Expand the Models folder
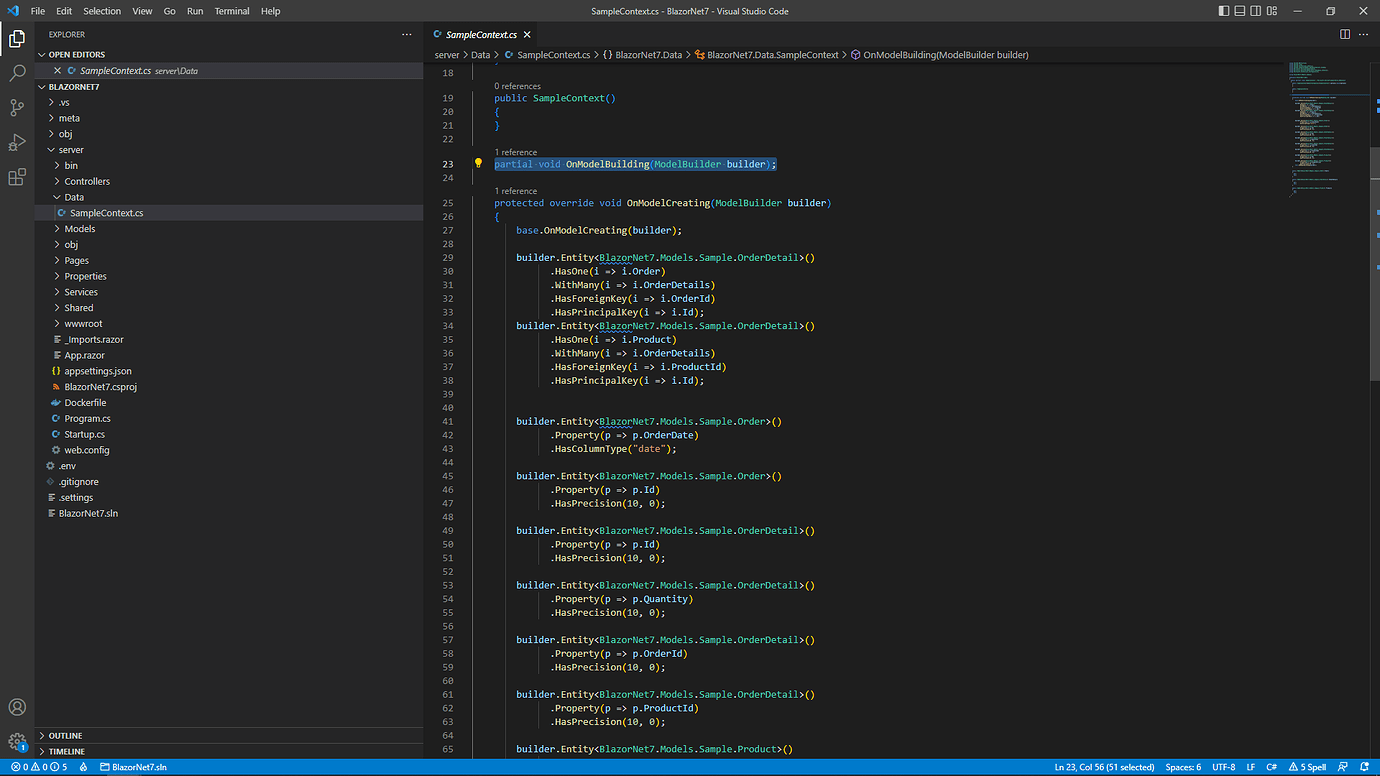 (x=80, y=229)
